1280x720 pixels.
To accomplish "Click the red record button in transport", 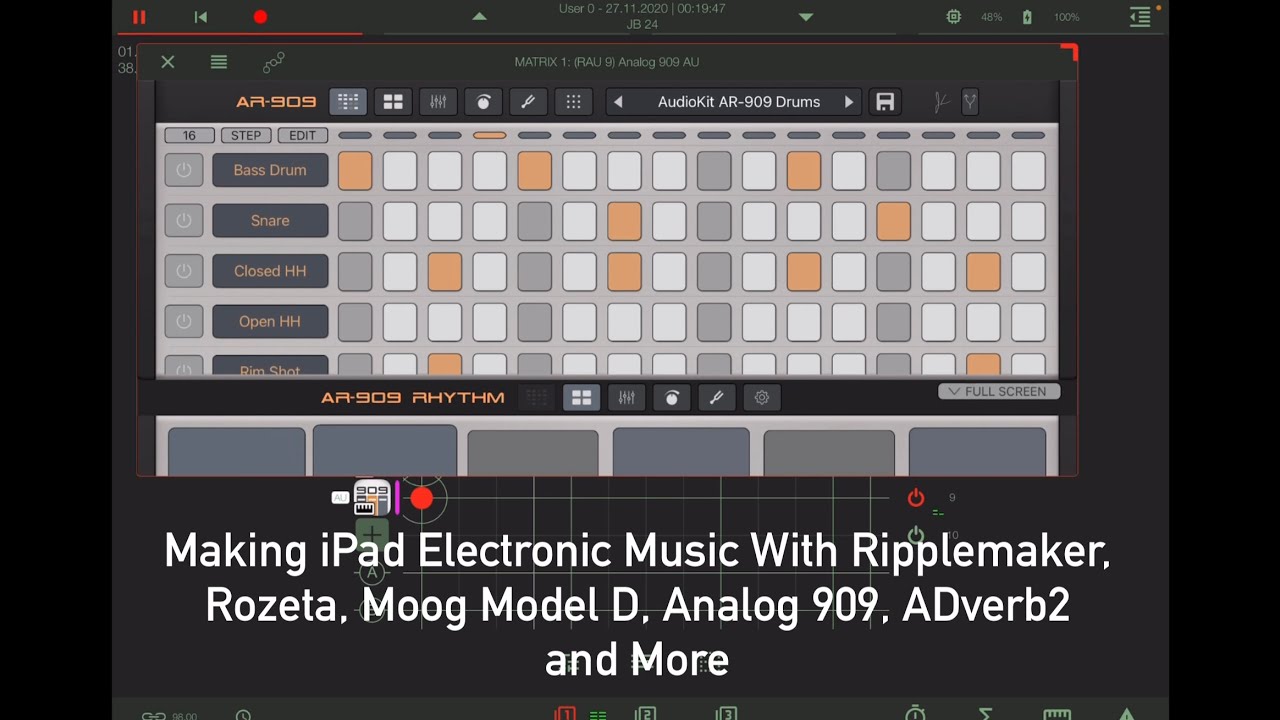I will tap(260, 17).
